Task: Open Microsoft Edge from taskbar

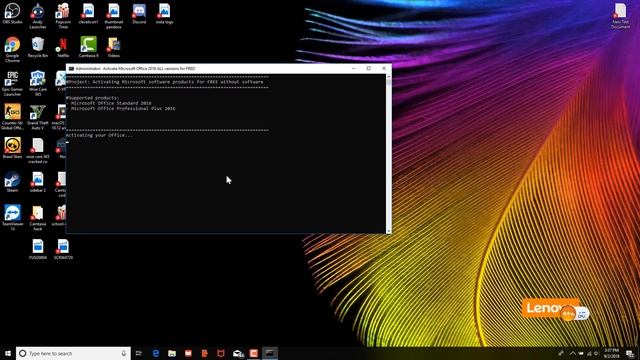Action: coord(156,353)
